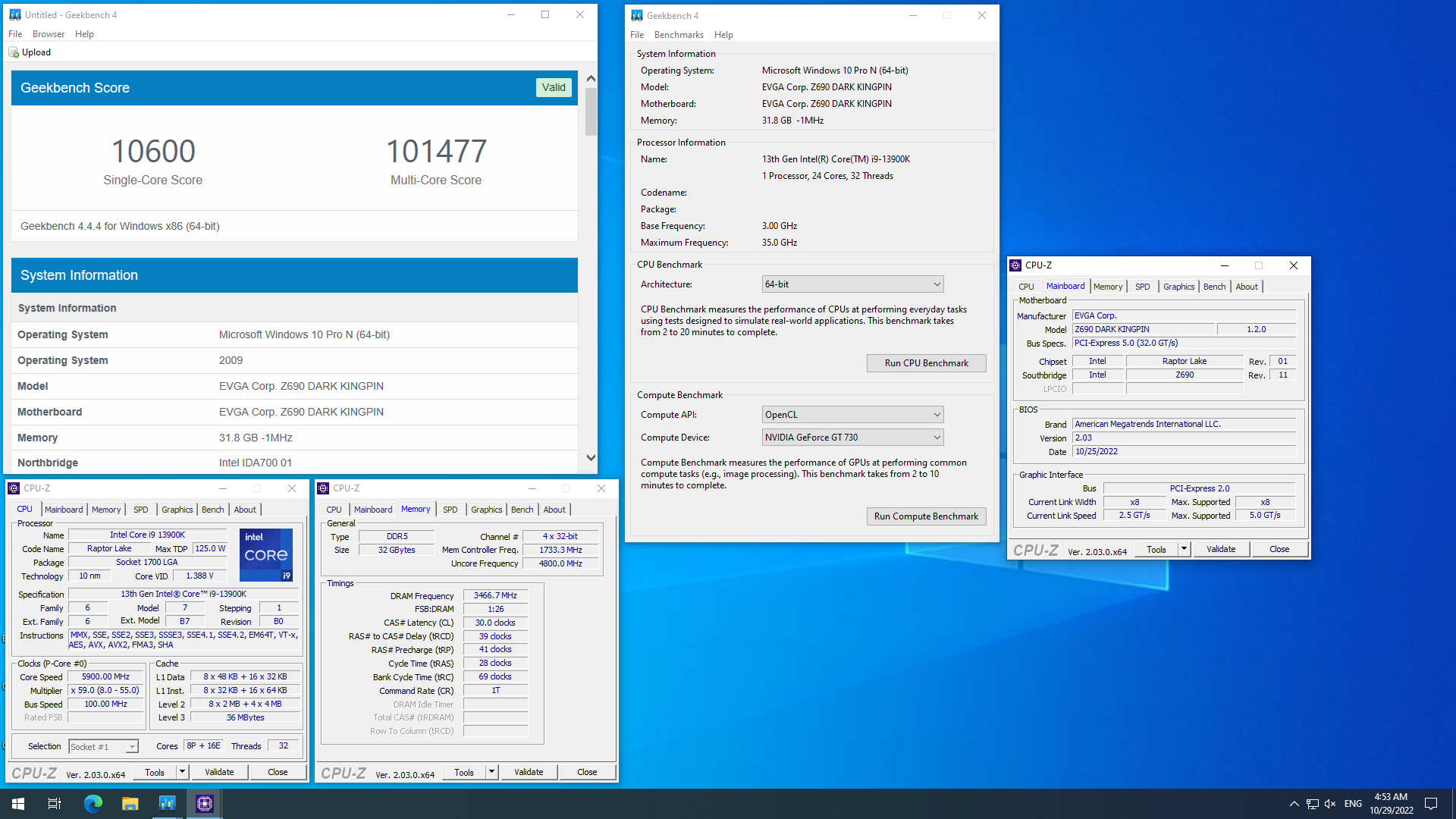Click Validate in Mainboard CPU-Z window

[x=1221, y=549]
